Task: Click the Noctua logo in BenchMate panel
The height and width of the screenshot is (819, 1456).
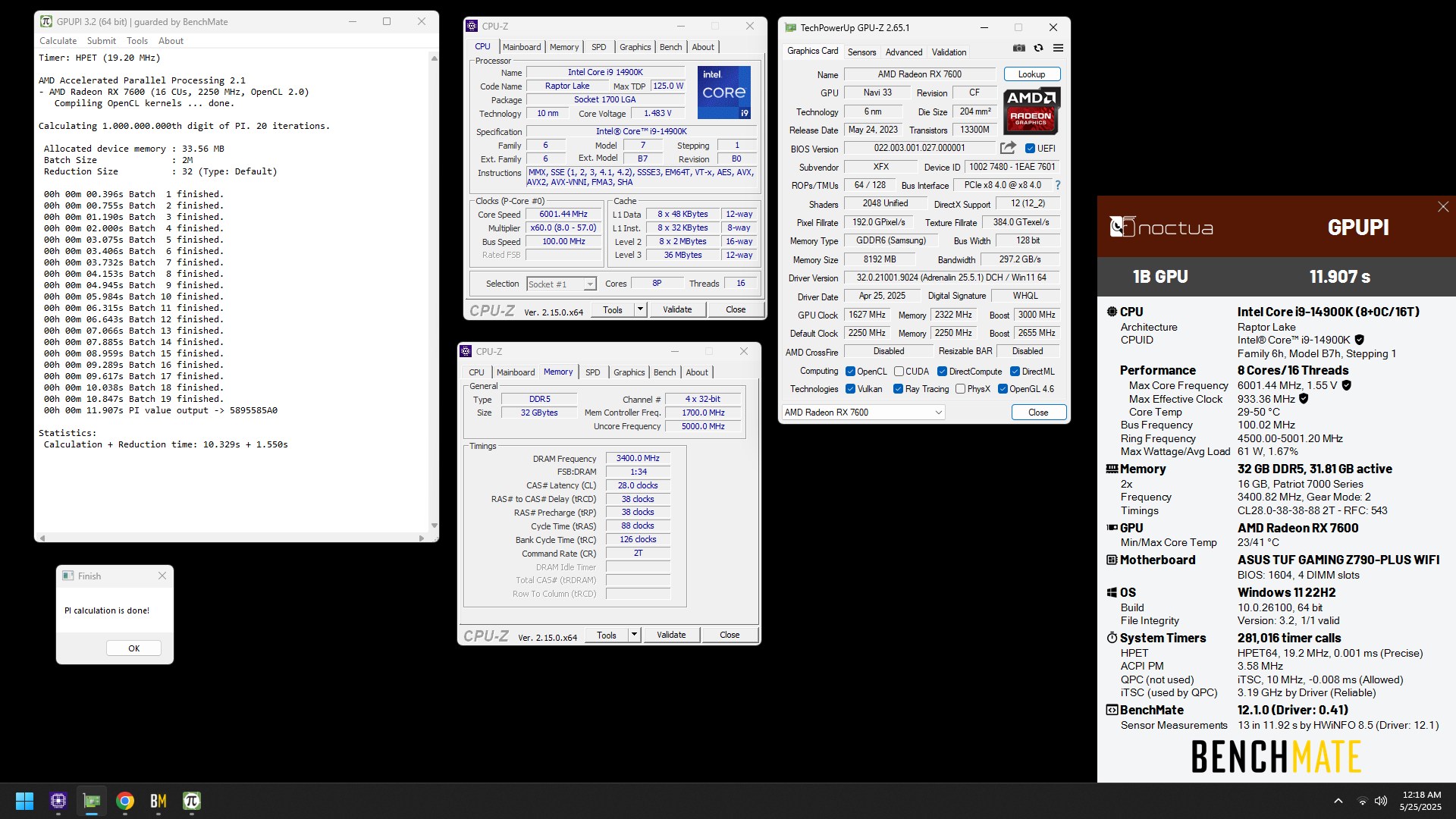Action: tap(1161, 227)
